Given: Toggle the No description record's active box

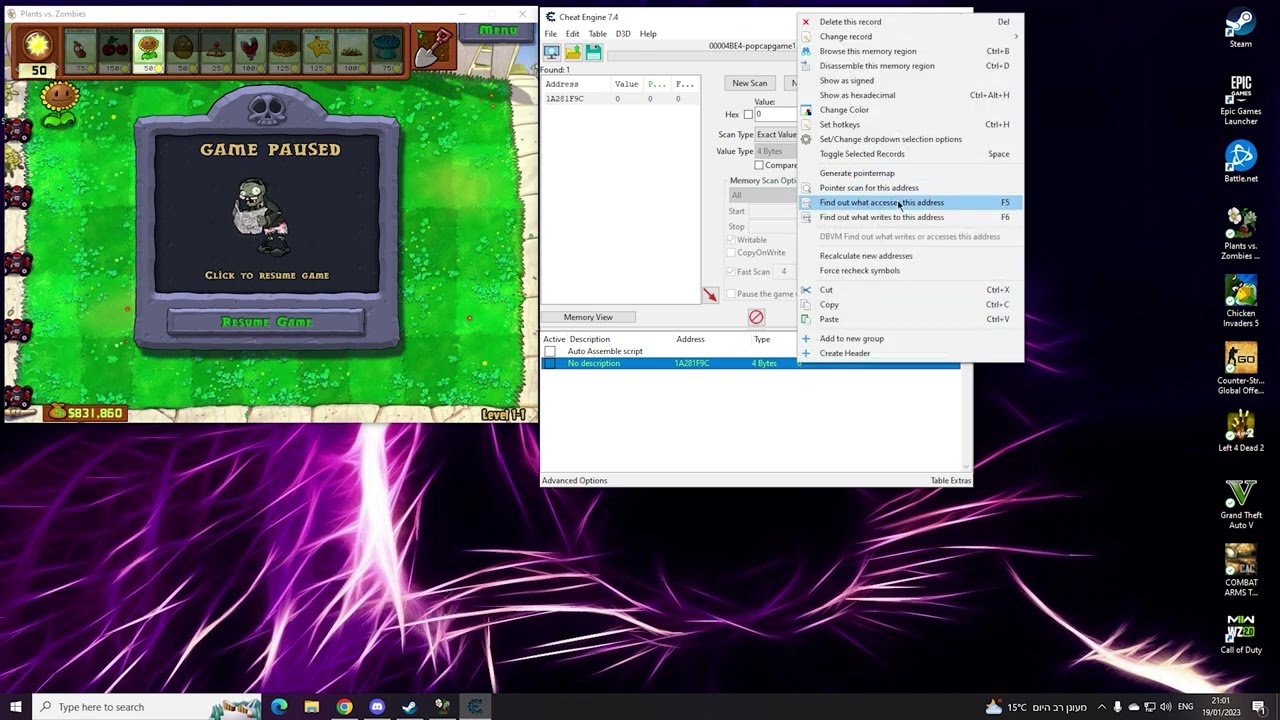Looking at the screenshot, I should [549, 364].
